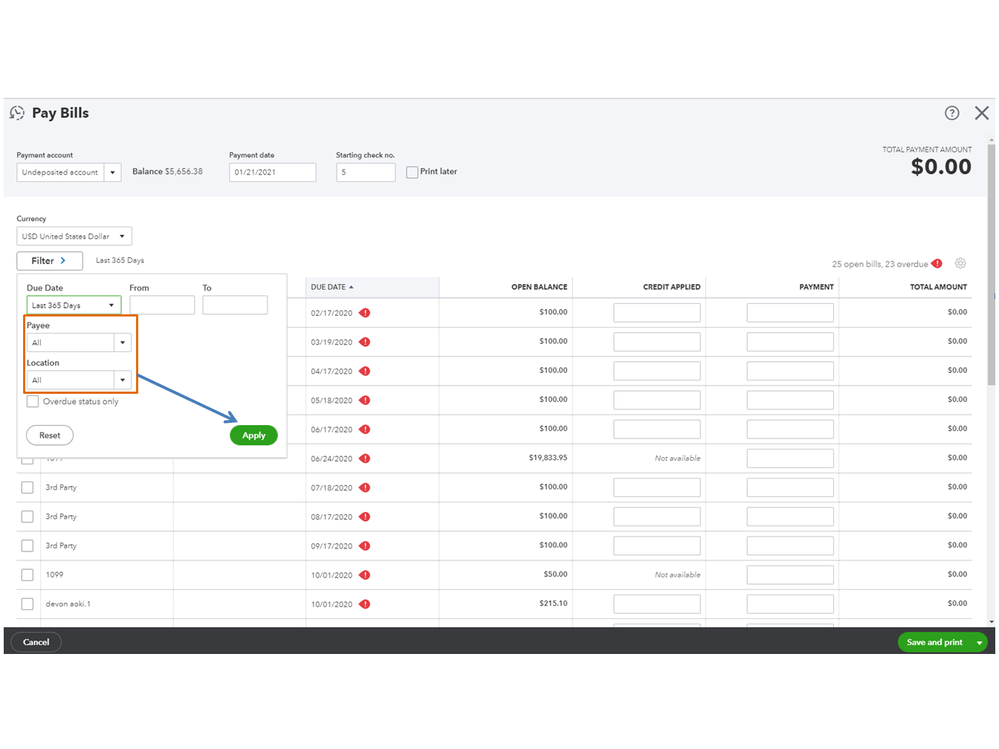Viewport: 999px width, 749px height.
Task: Click overdue icon for 06/24/2020 bill
Action: [x=364, y=459]
